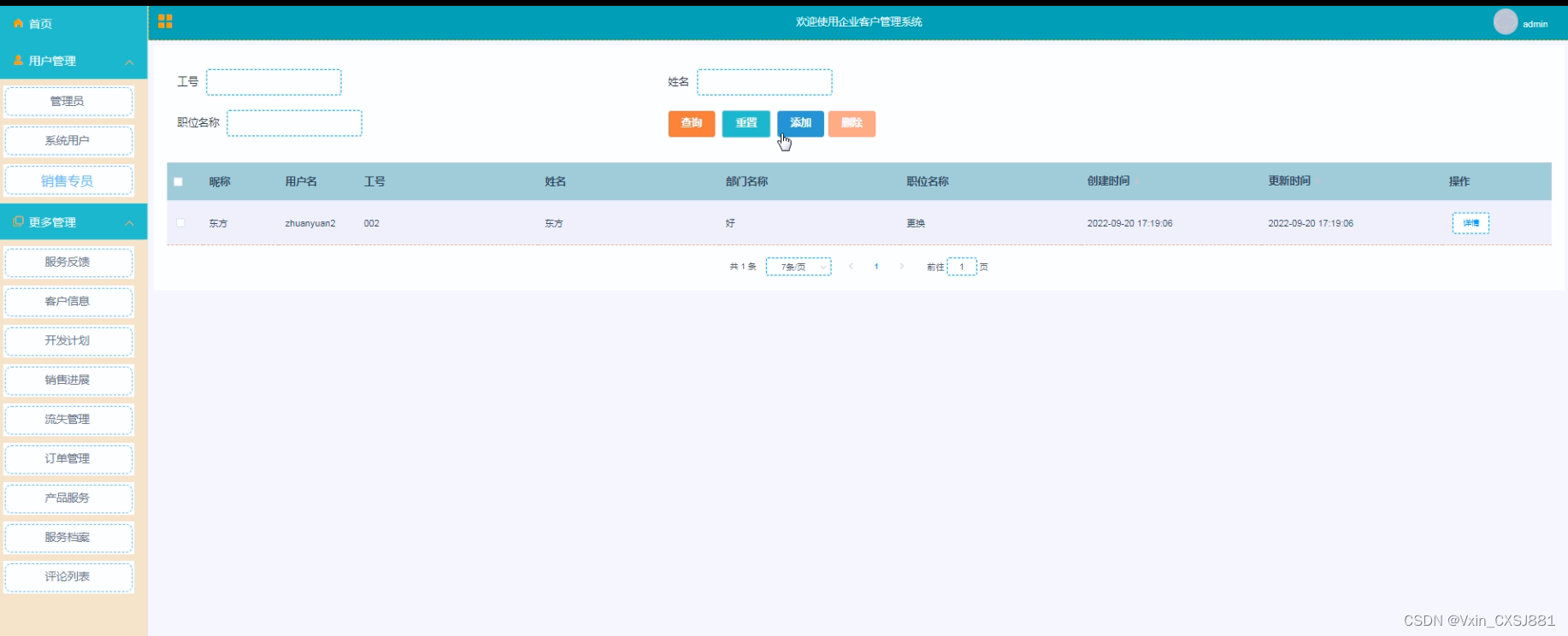The image size is (1568, 636).
Task: Open the 销售专员 menu item
Action: [68, 180]
